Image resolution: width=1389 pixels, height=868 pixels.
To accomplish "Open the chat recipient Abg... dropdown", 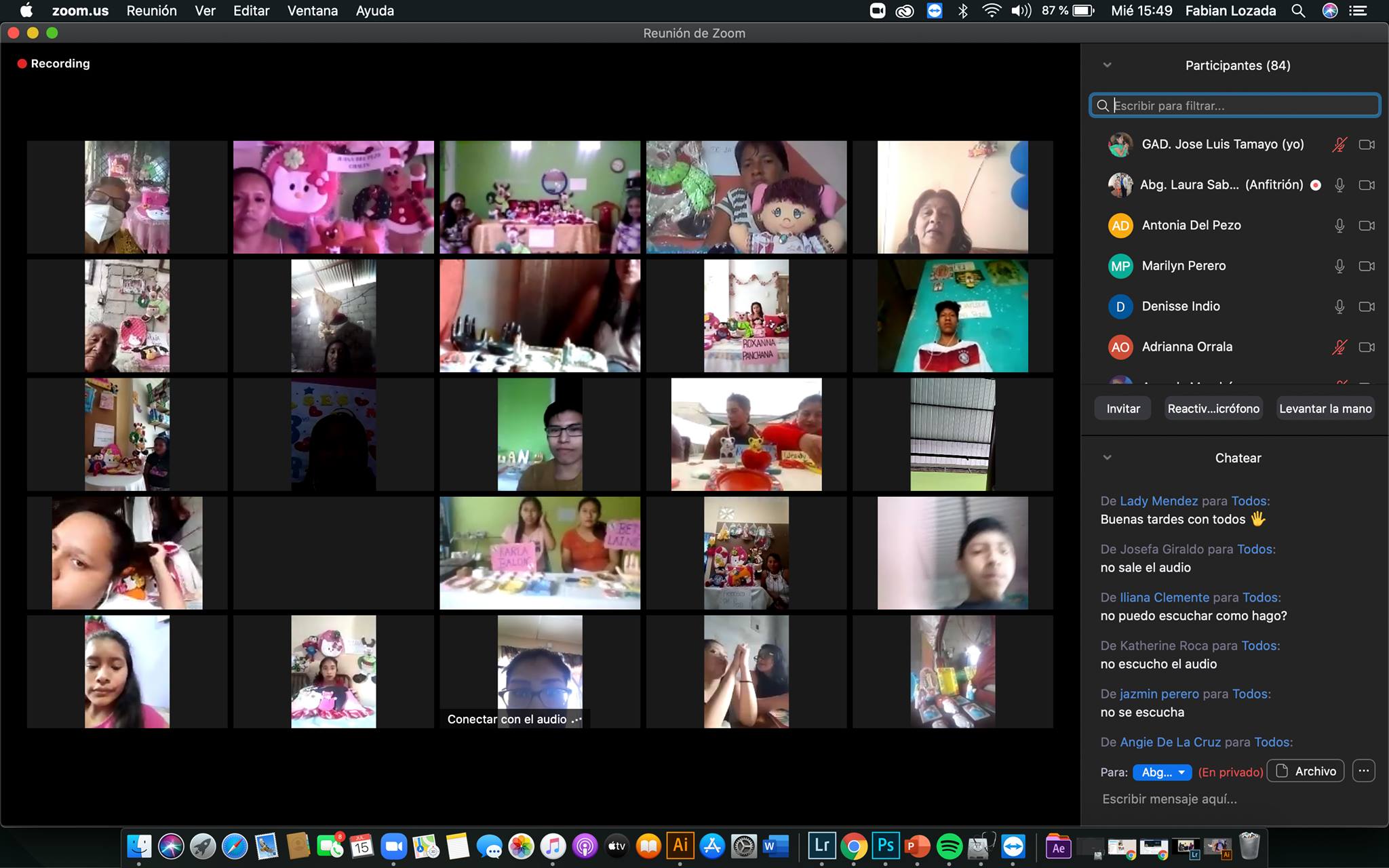I will point(1162,772).
